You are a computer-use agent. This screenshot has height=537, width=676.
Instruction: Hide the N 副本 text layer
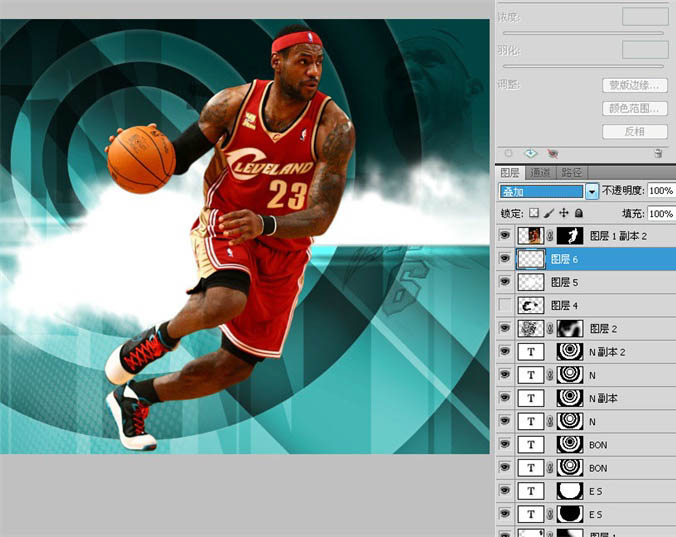505,398
